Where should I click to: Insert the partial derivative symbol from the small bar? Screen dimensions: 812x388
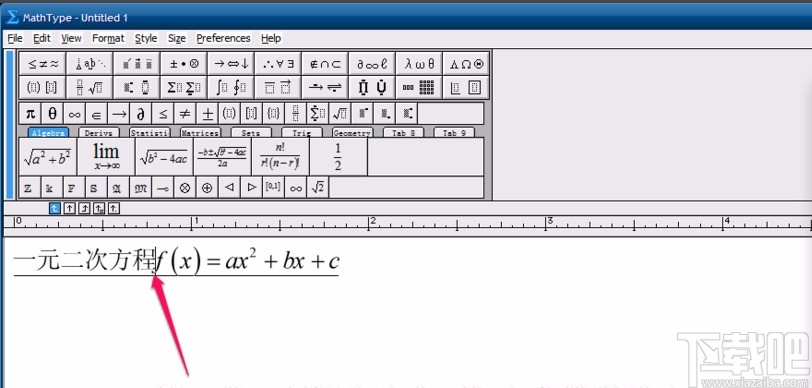[140, 113]
